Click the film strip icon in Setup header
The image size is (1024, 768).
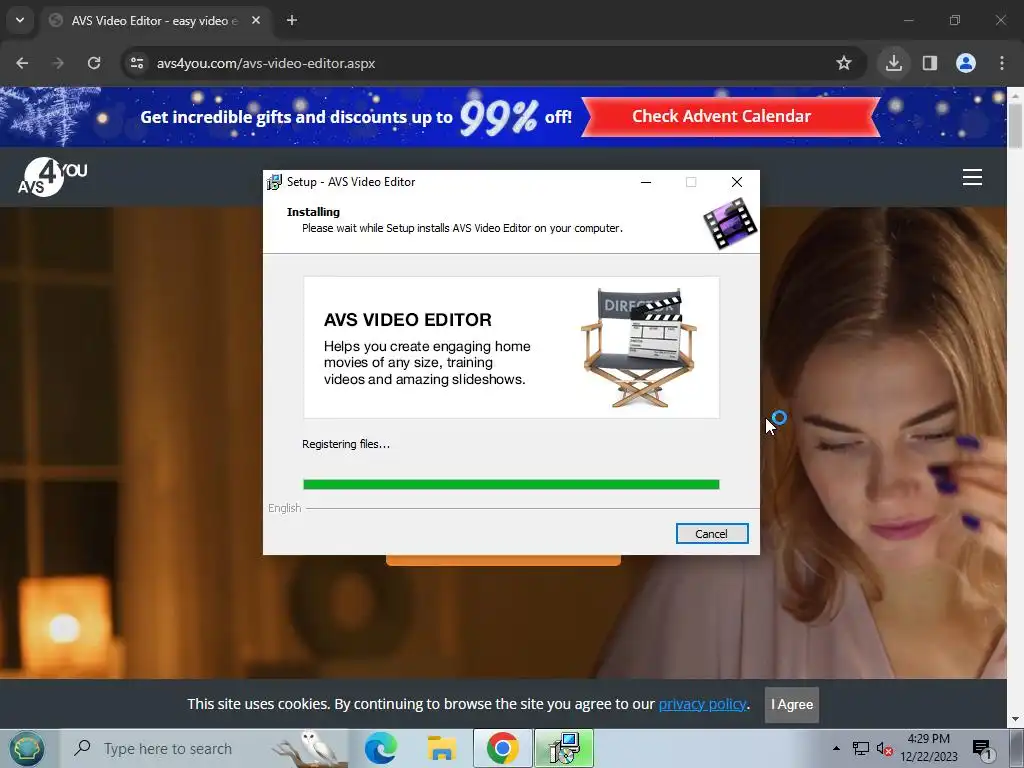[729, 224]
